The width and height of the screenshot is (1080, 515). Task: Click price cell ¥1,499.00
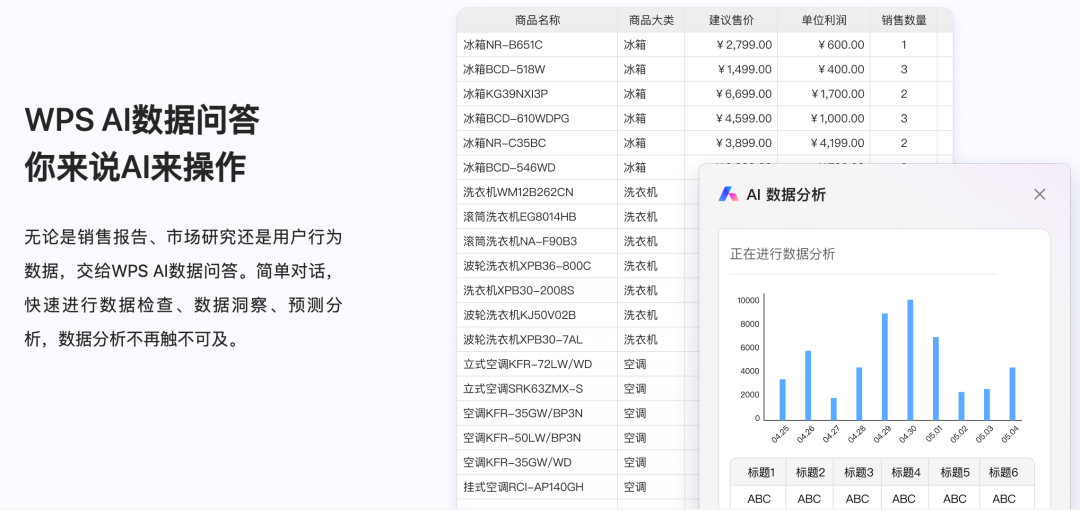click(x=731, y=70)
